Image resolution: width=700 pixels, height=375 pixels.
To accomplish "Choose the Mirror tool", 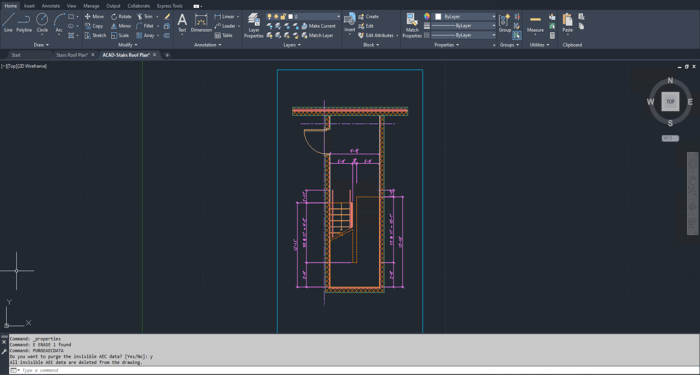I will pos(121,26).
